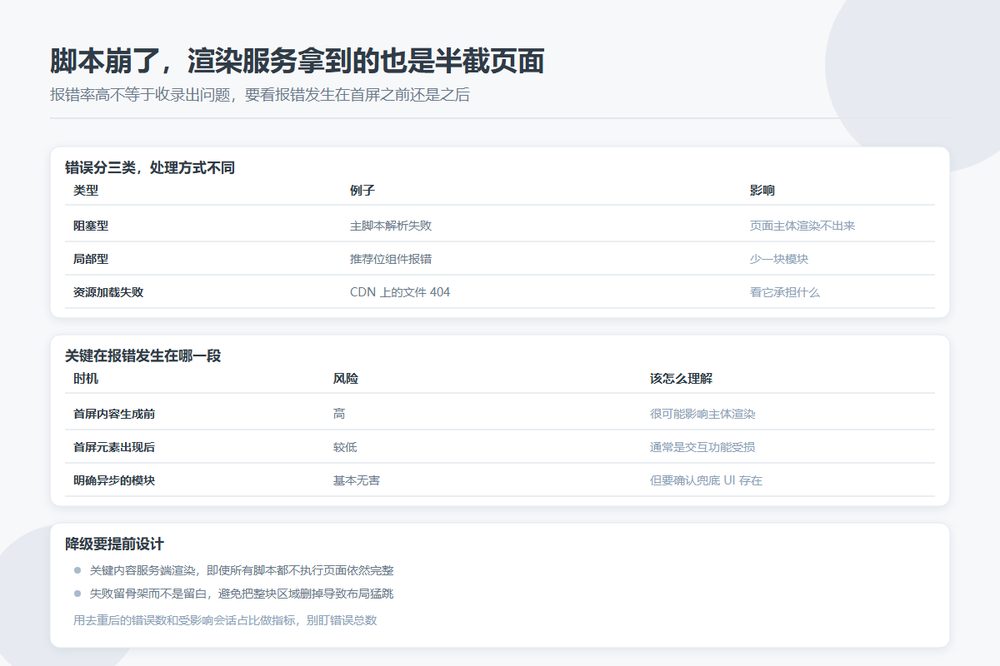Click the subtitle starting with 报错率高不等于收录出问题
The width and height of the screenshot is (1000, 666).
coord(260,95)
